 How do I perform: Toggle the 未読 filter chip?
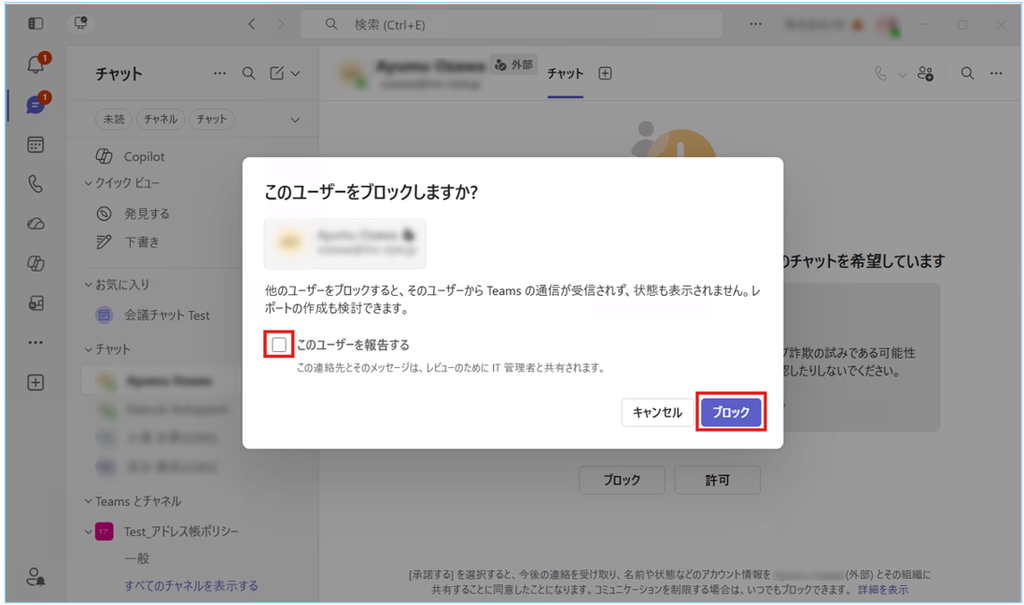[x=114, y=119]
